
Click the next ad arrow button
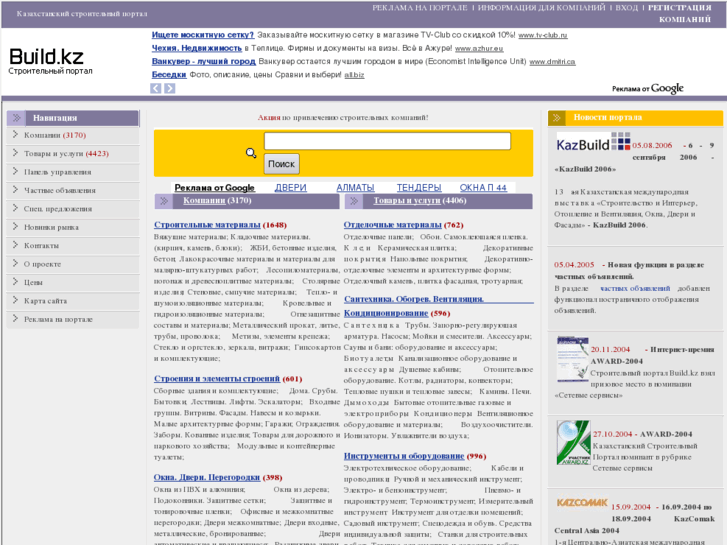(170, 88)
